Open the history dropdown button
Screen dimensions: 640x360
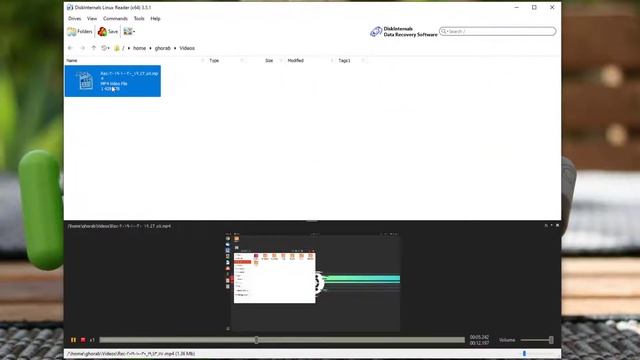(105, 48)
